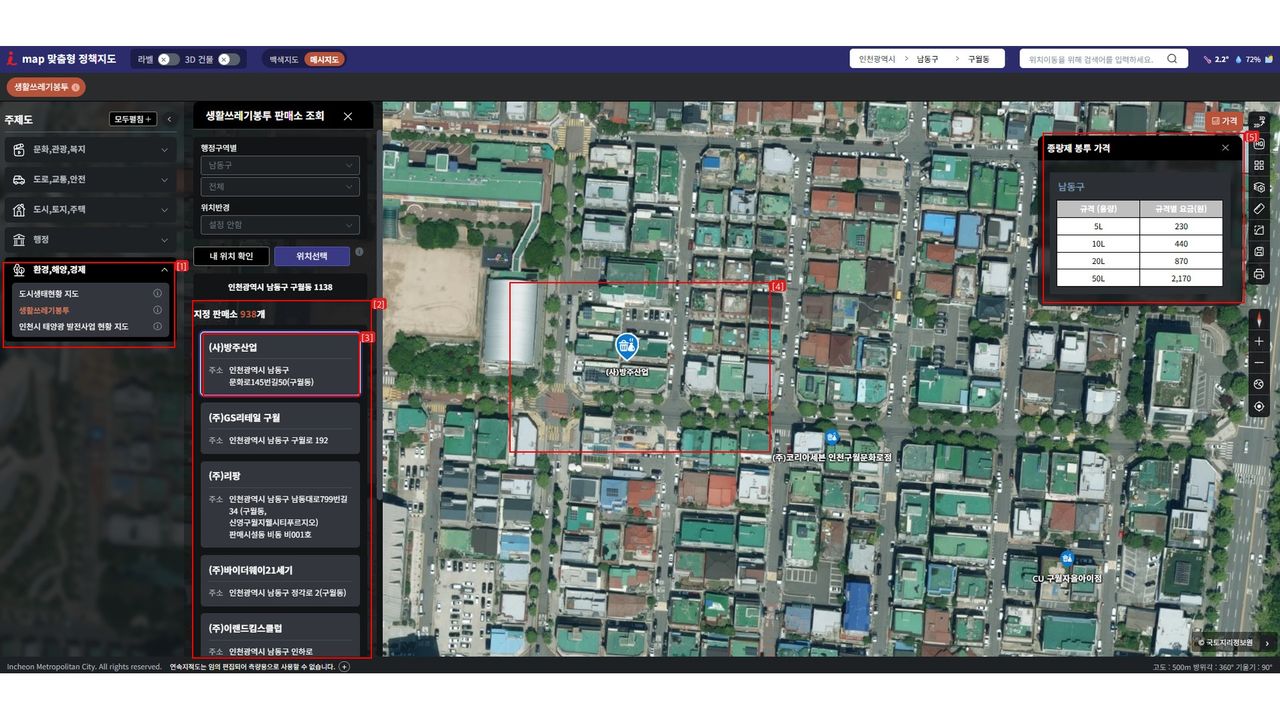The width and height of the screenshot is (1280, 720).
Task: Click the locate my position target icon
Action: pyautogui.click(x=1259, y=406)
